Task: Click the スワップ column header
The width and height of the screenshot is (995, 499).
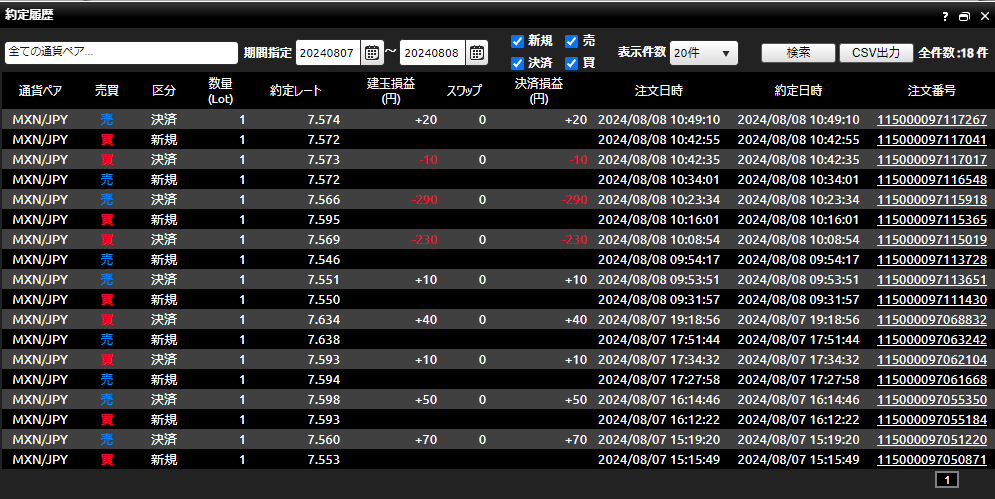Action: 464,91
